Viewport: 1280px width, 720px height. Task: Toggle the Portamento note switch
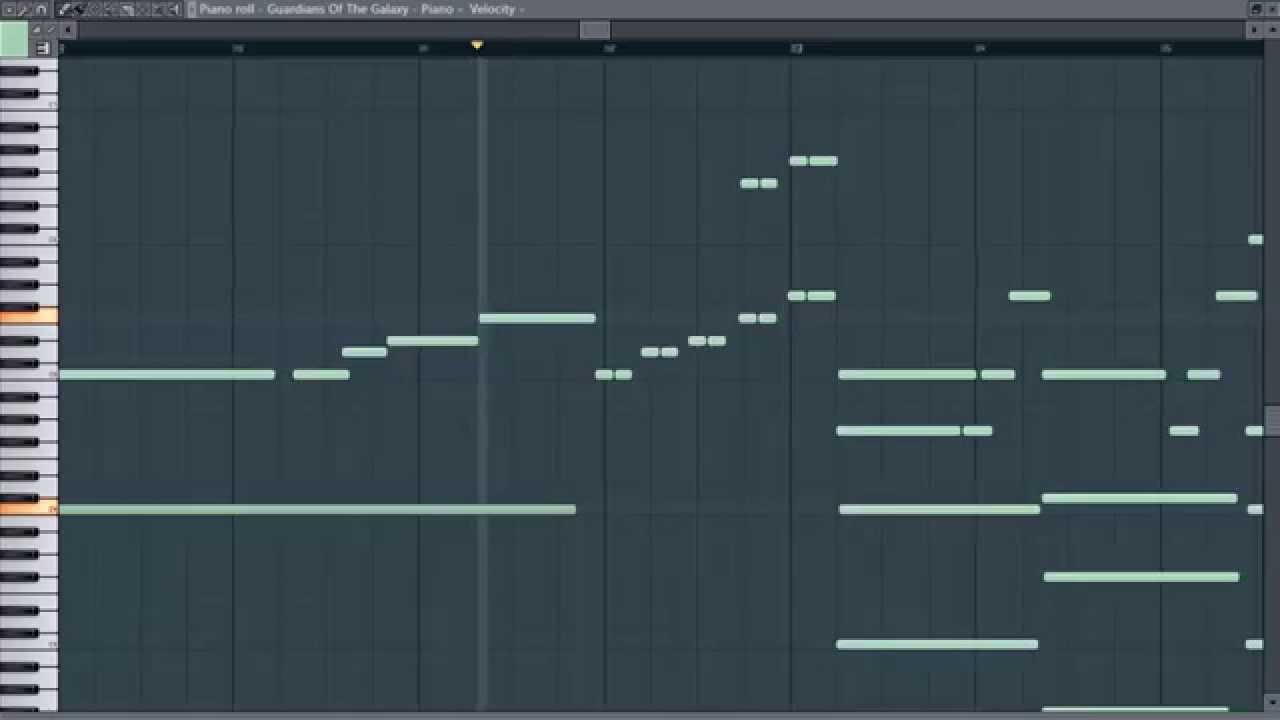51,29
